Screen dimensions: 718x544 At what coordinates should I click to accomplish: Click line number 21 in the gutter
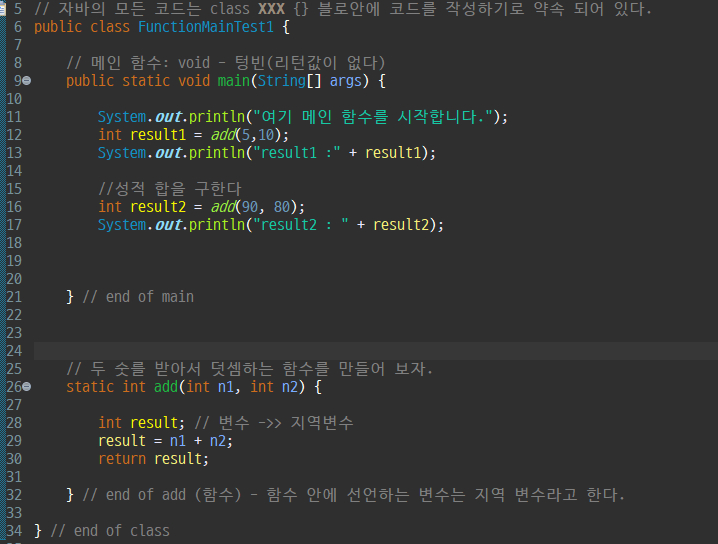[x=14, y=297]
